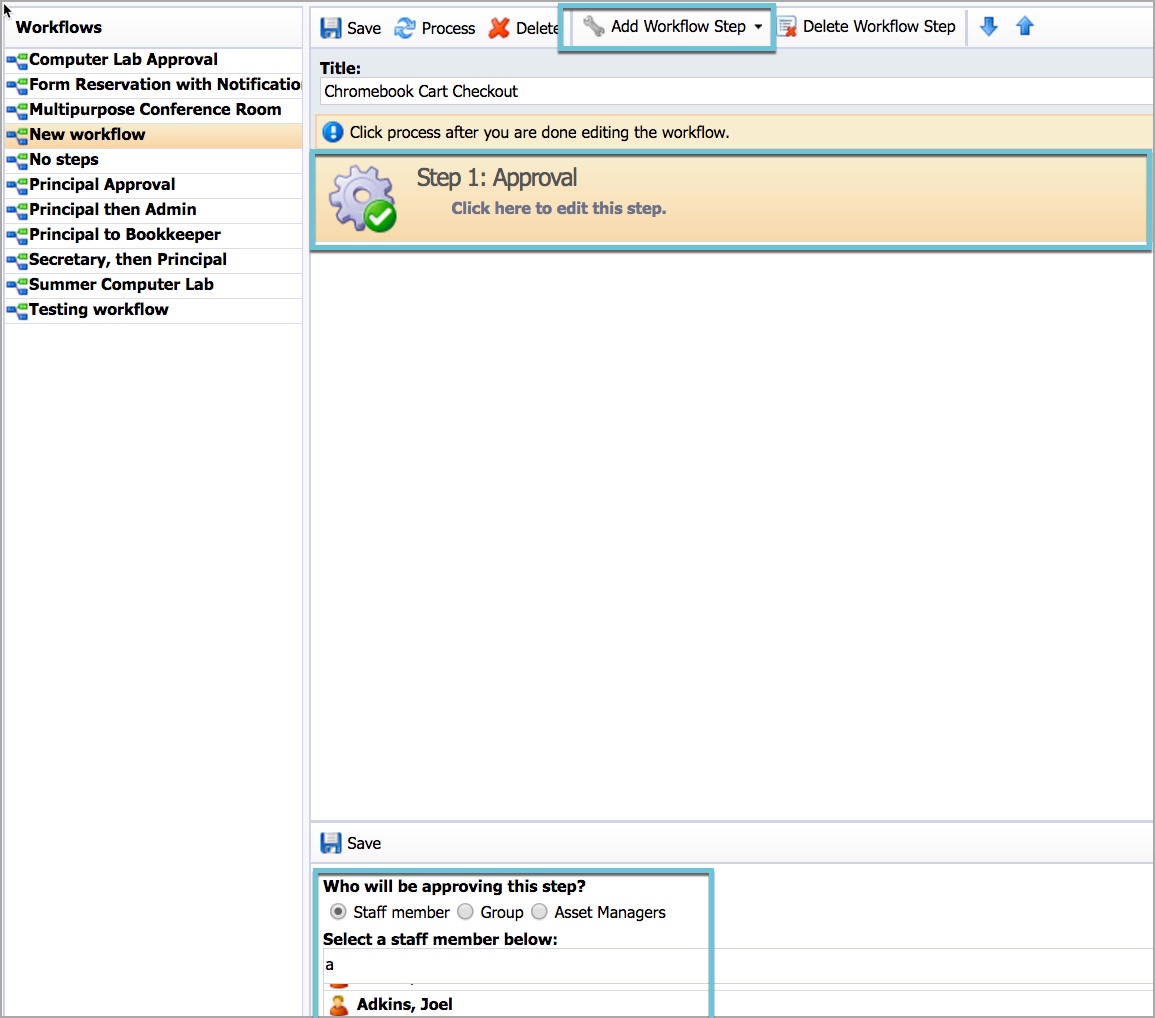Click workflow icon next to Computer Lab Approval

17,60
